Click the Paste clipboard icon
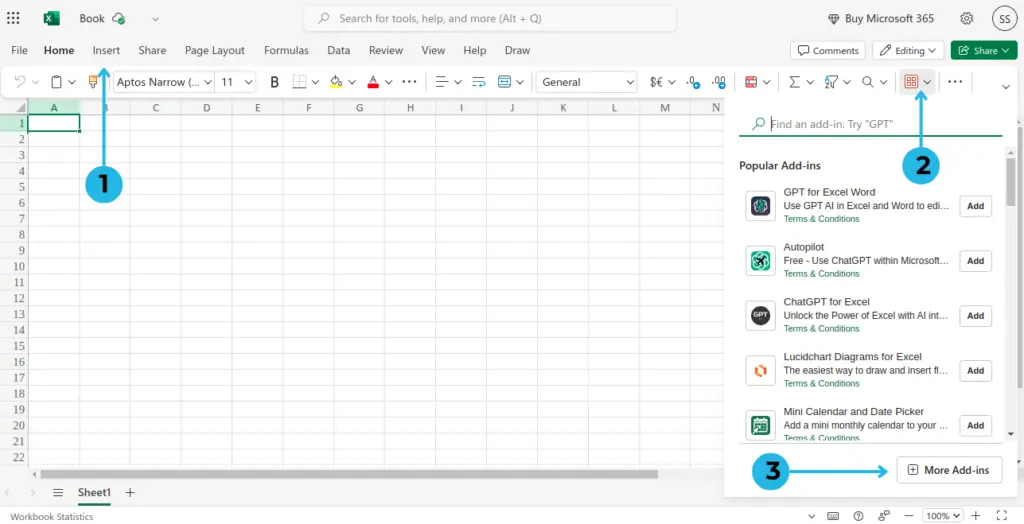Image resolution: width=1024 pixels, height=524 pixels. point(57,82)
